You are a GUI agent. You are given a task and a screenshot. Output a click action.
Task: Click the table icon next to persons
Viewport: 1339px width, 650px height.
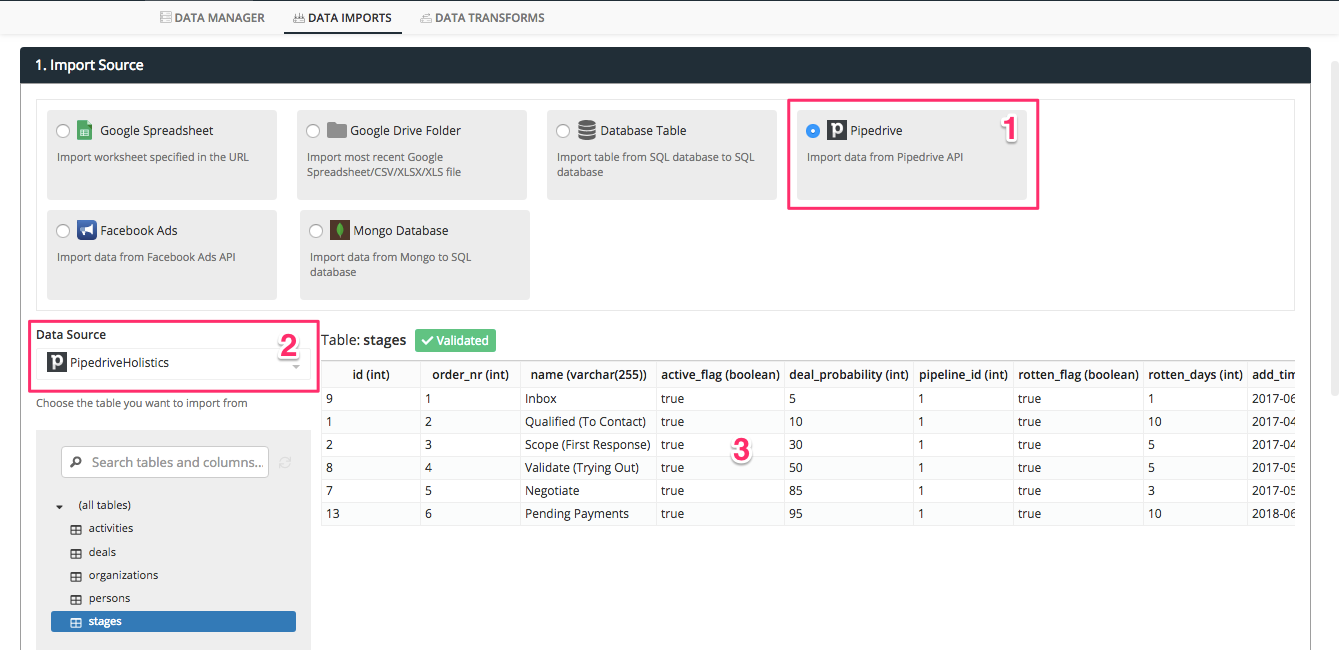(x=76, y=599)
